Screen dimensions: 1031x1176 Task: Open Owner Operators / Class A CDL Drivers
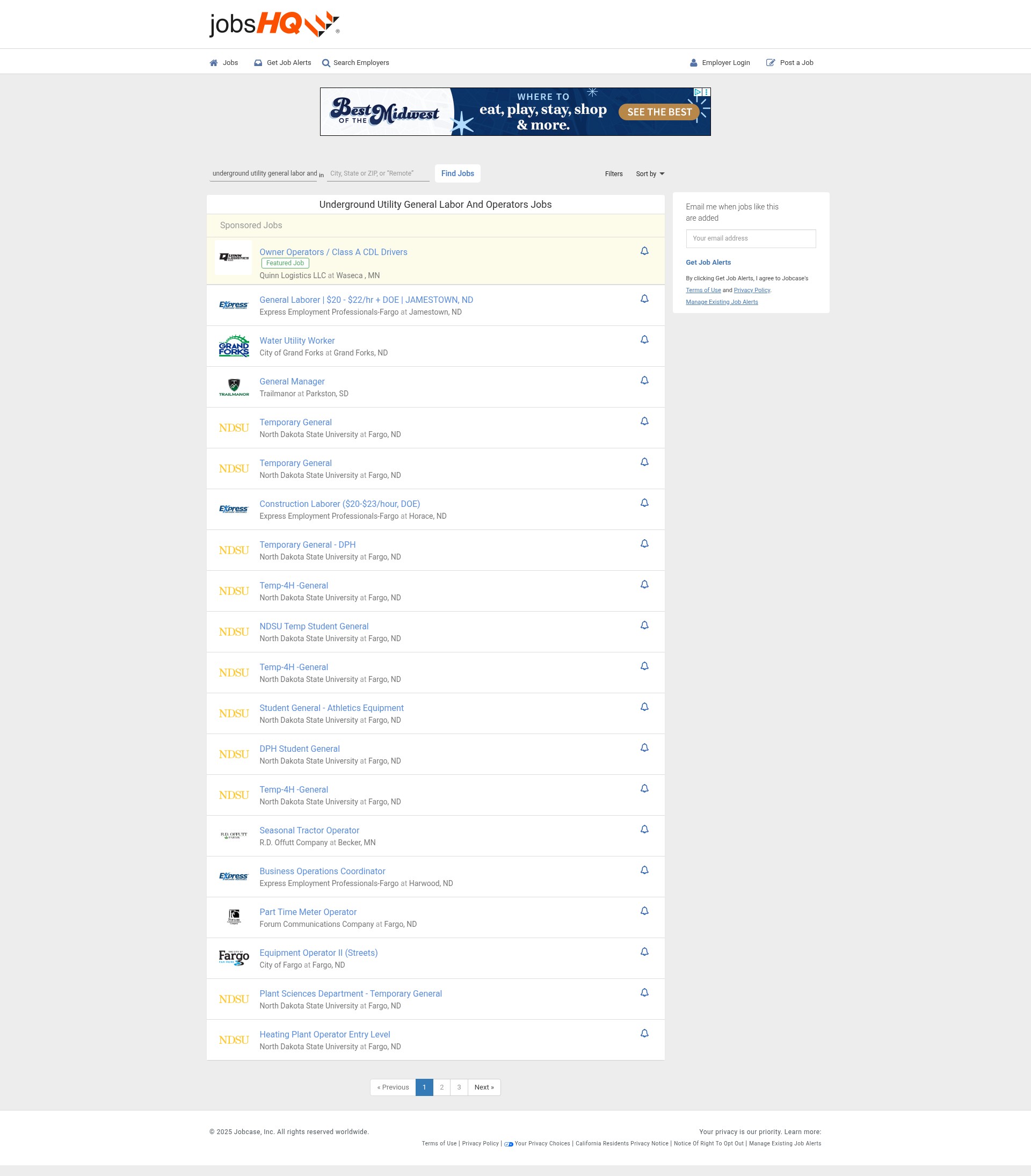333,252
